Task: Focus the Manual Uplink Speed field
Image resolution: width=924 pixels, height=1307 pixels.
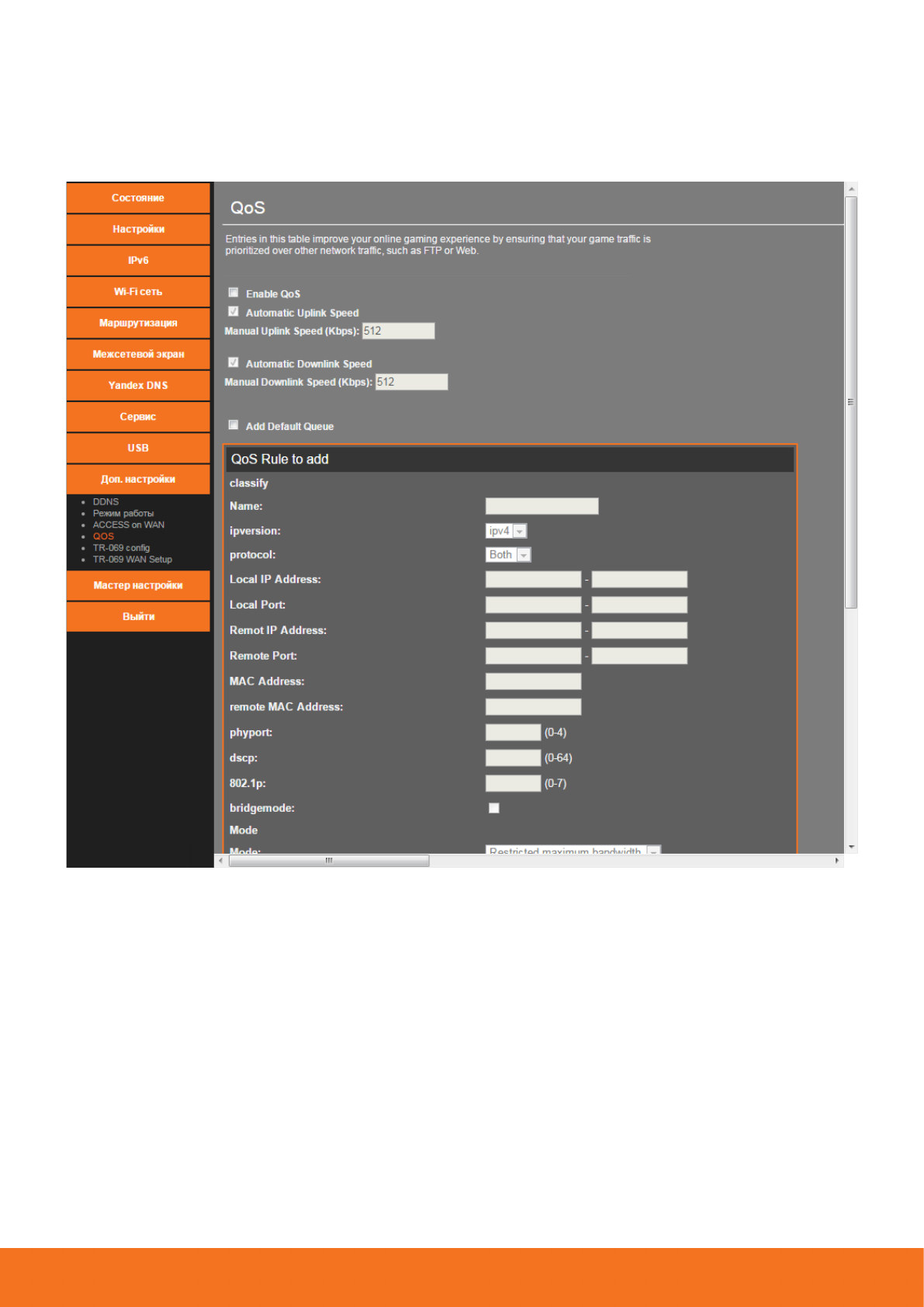Action: (x=398, y=331)
